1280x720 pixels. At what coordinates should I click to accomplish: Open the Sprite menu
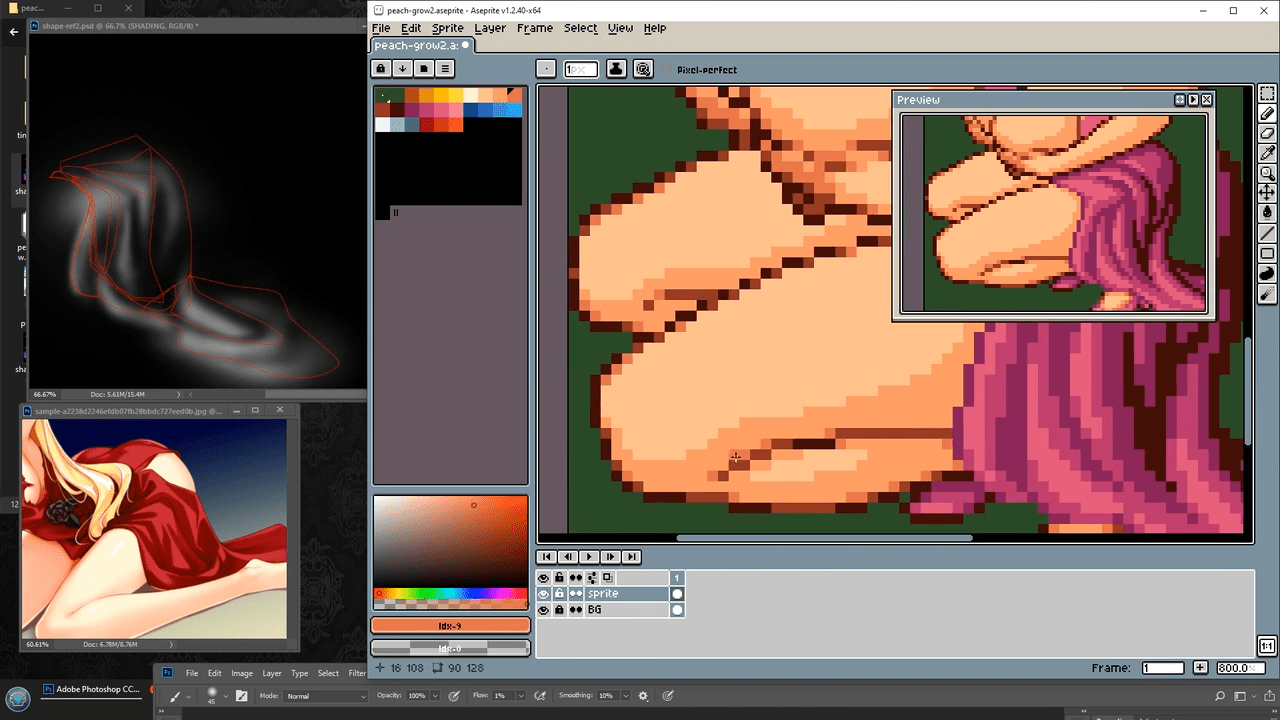pyautogui.click(x=447, y=28)
